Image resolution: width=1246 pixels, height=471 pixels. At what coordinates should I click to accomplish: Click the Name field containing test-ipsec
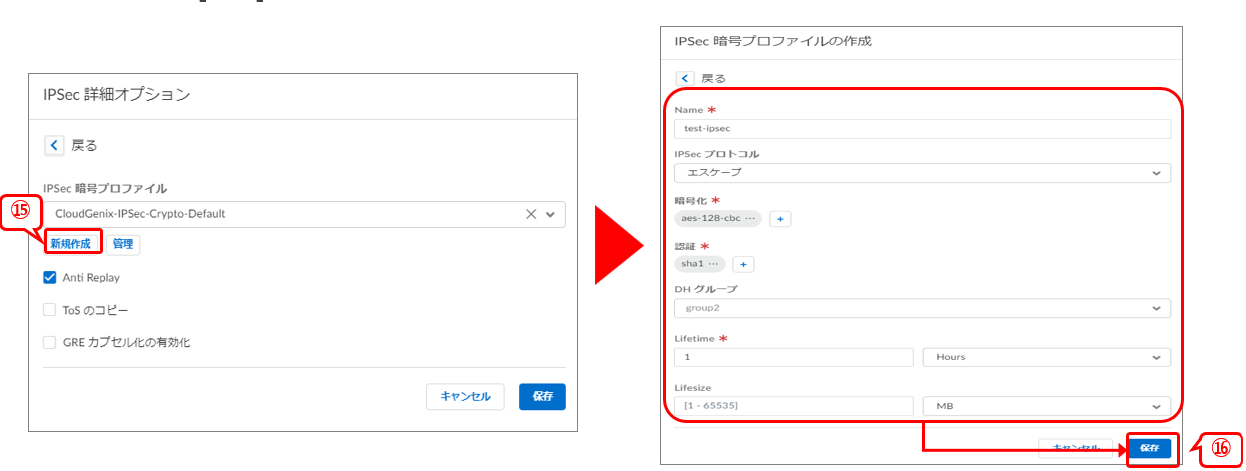coord(922,129)
